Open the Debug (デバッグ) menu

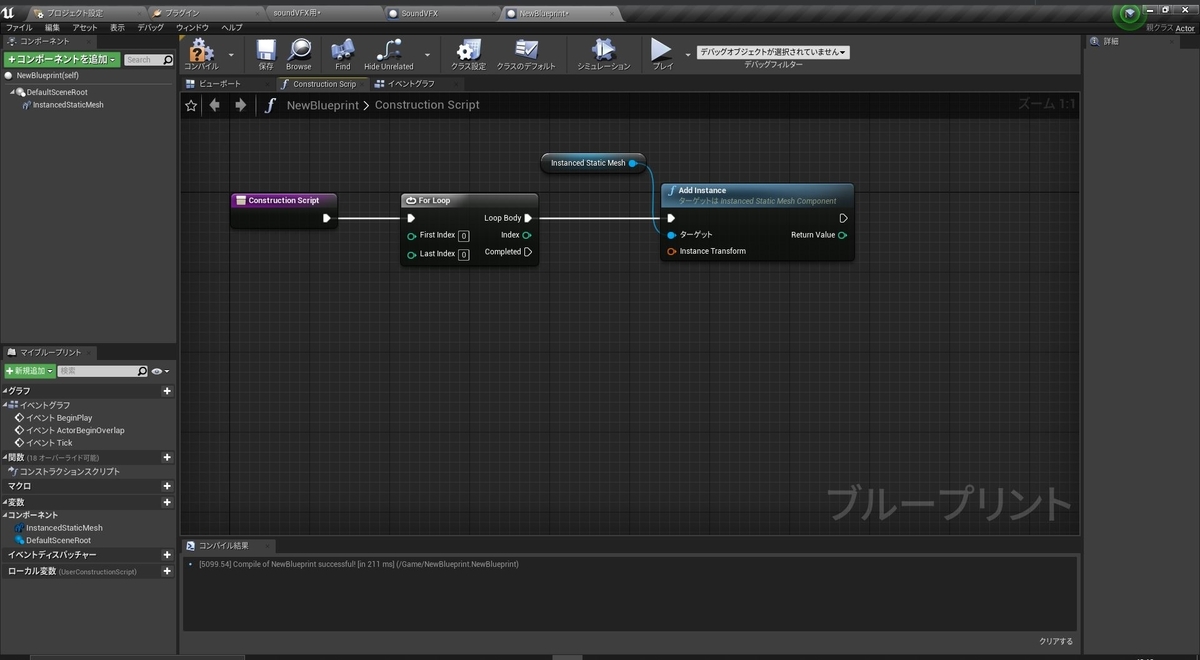[150, 27]
